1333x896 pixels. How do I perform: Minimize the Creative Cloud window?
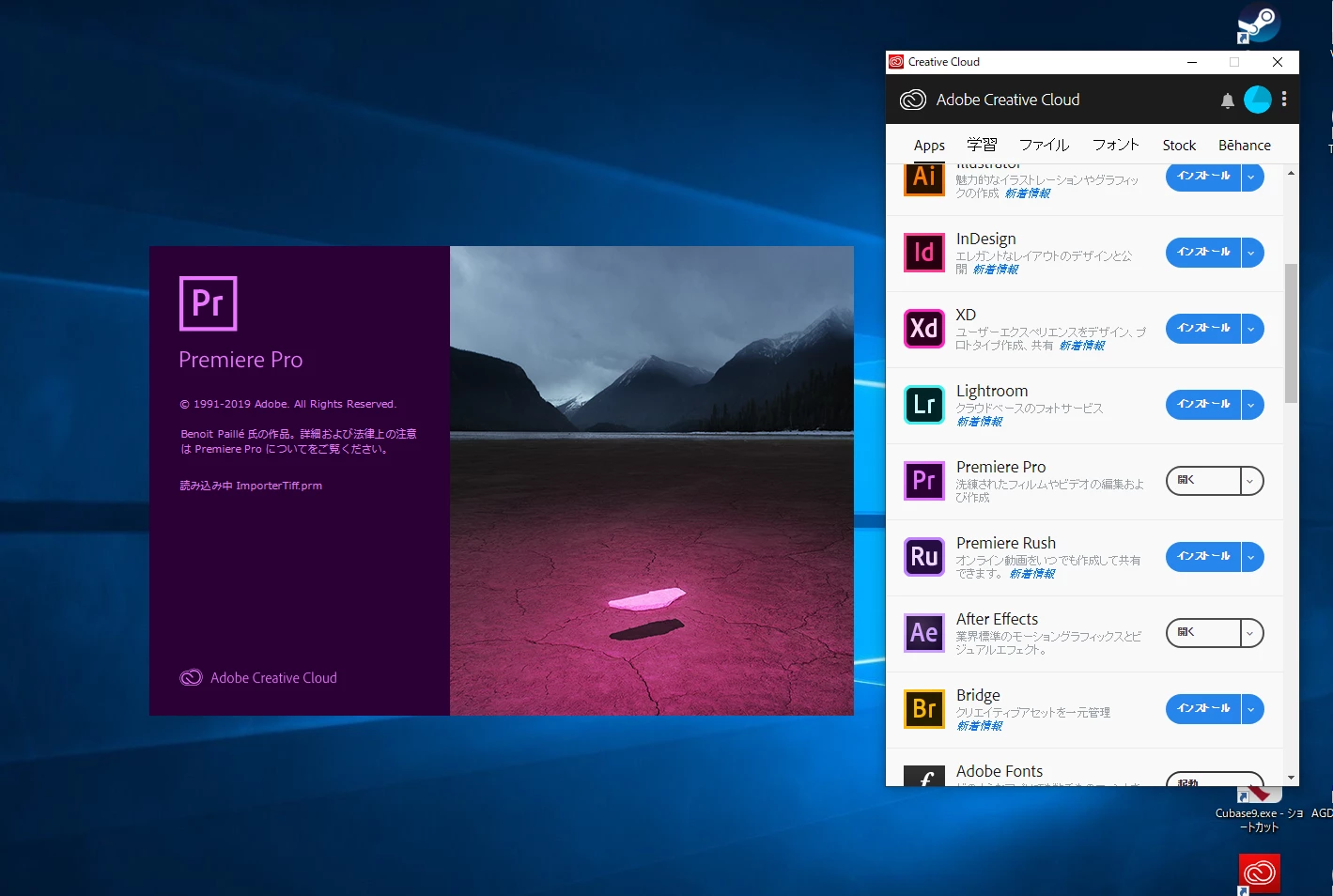point(1191,62)
